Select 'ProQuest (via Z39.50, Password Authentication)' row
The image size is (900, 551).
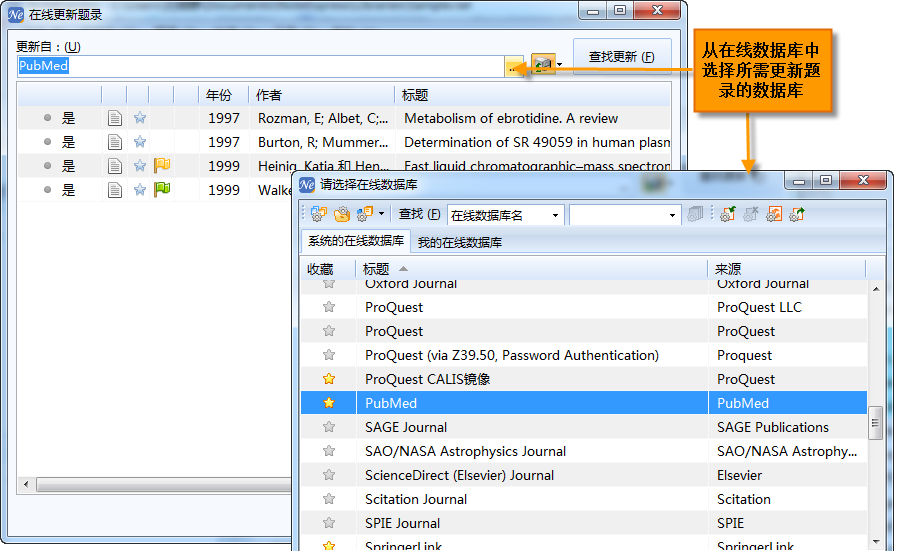click(584, 355)
